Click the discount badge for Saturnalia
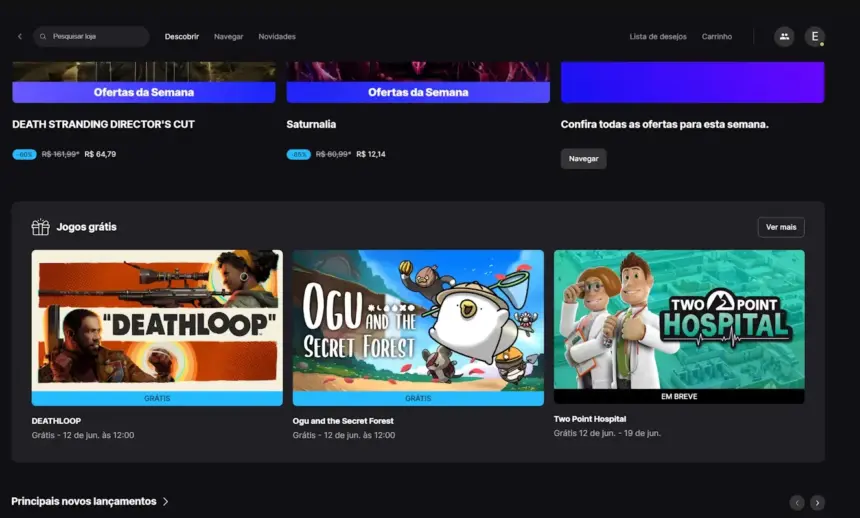 tap(298, 154)
